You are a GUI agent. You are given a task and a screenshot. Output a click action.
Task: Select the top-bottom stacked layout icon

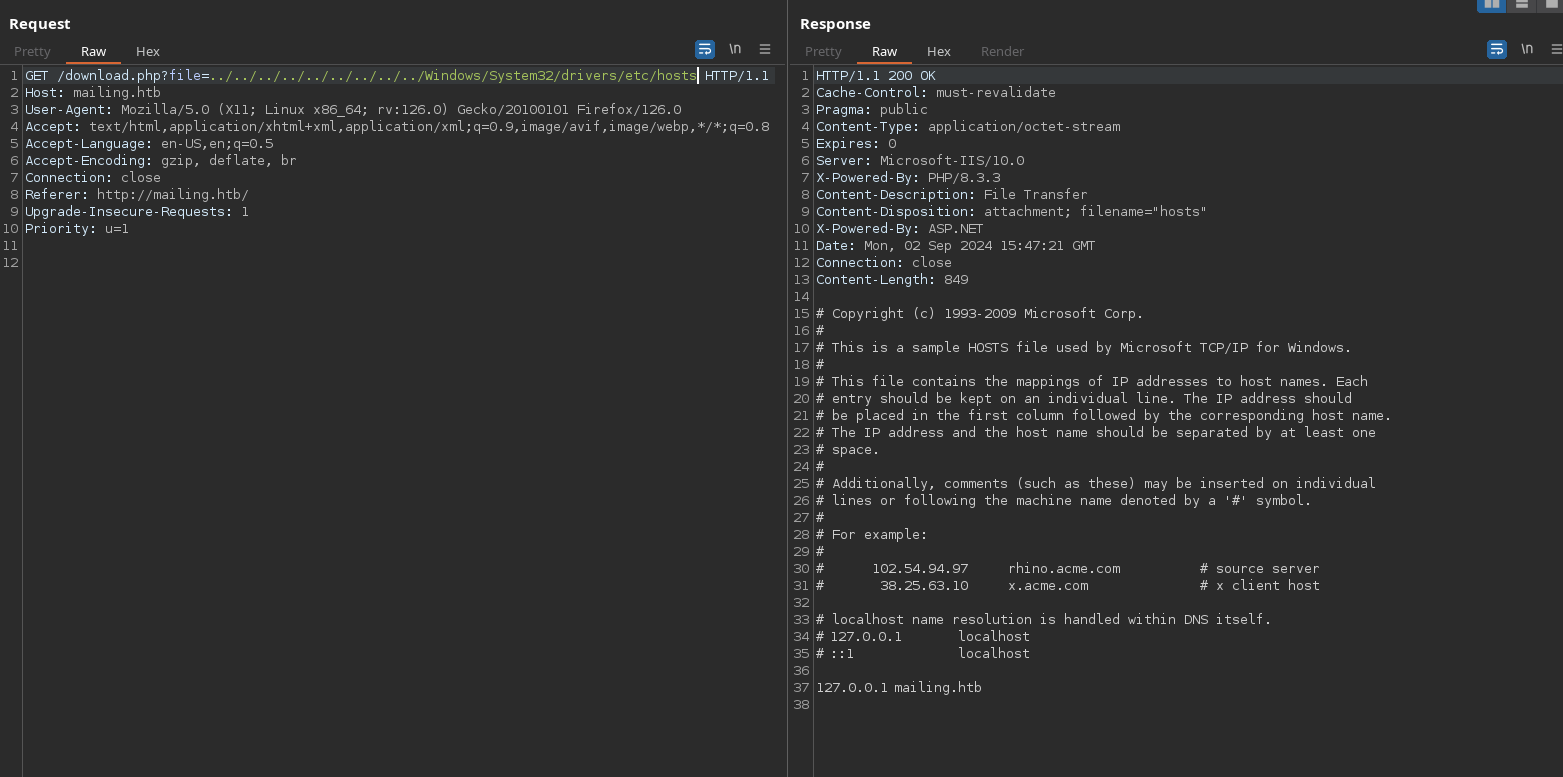[x=1521, y=4]
